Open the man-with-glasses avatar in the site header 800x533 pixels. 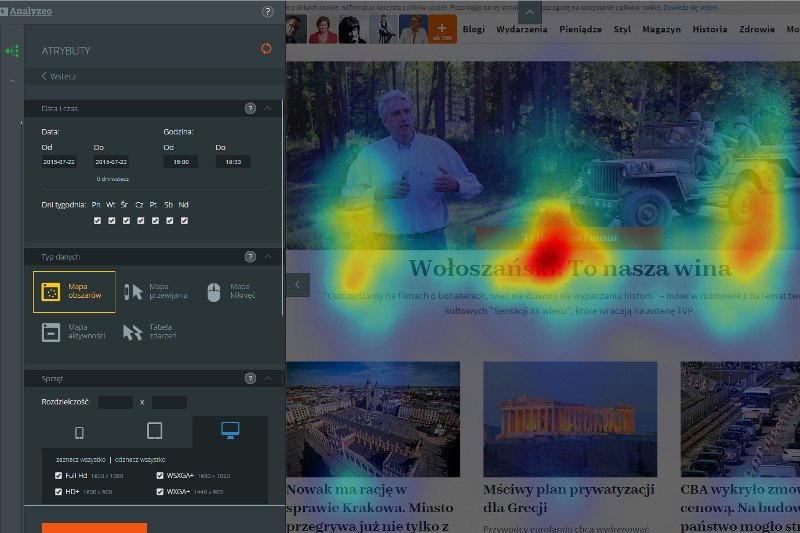pos(296,29)
